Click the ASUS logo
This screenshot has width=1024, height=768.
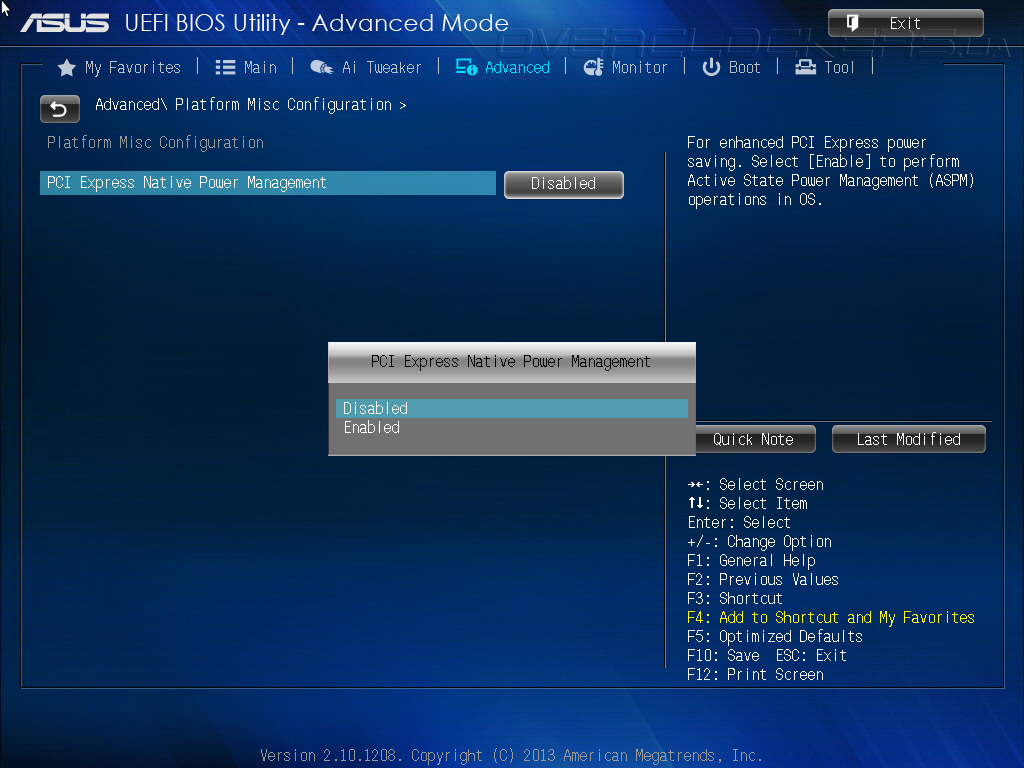pos(65,23)
